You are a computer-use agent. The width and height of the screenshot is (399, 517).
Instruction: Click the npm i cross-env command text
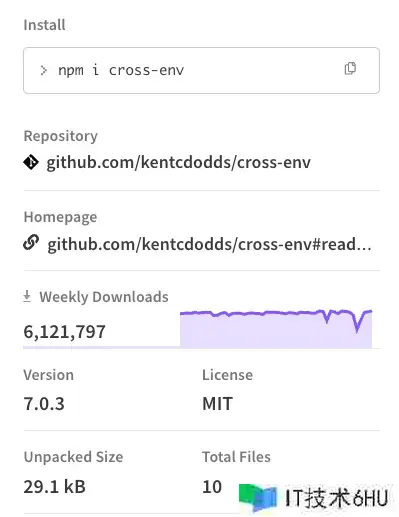coord(121,70)
